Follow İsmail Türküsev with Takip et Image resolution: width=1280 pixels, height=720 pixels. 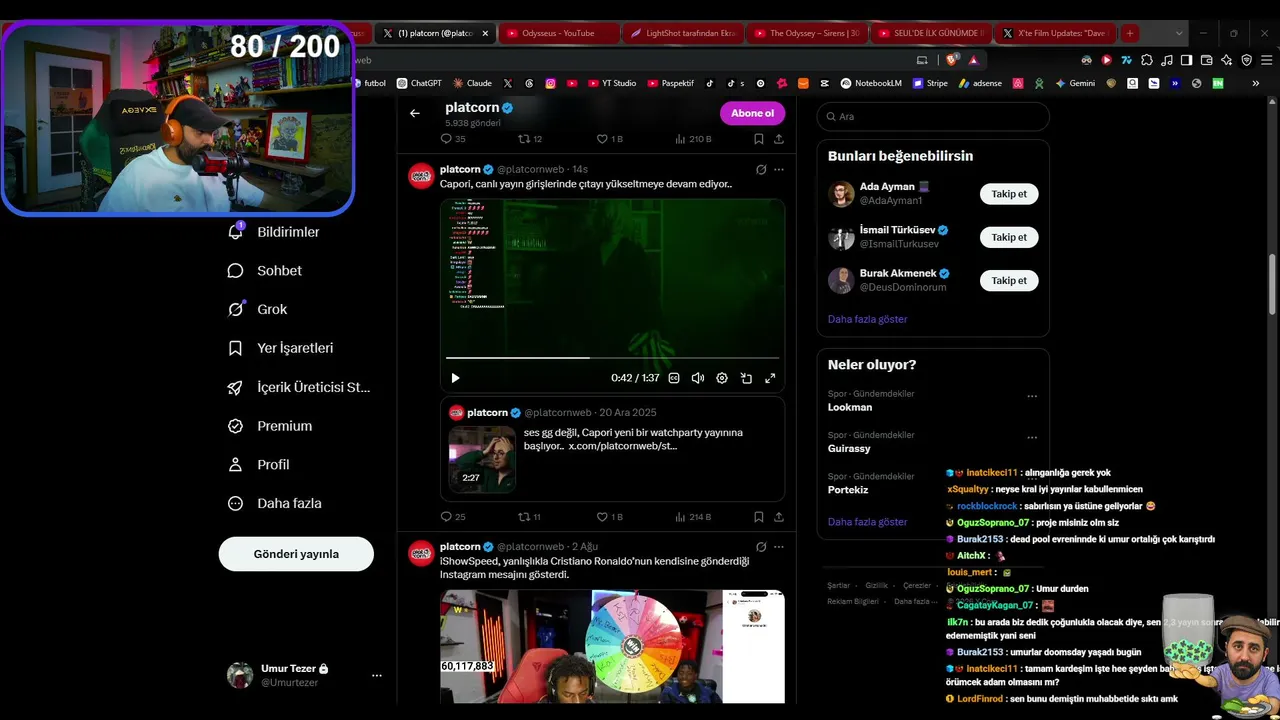[1009, 237]
